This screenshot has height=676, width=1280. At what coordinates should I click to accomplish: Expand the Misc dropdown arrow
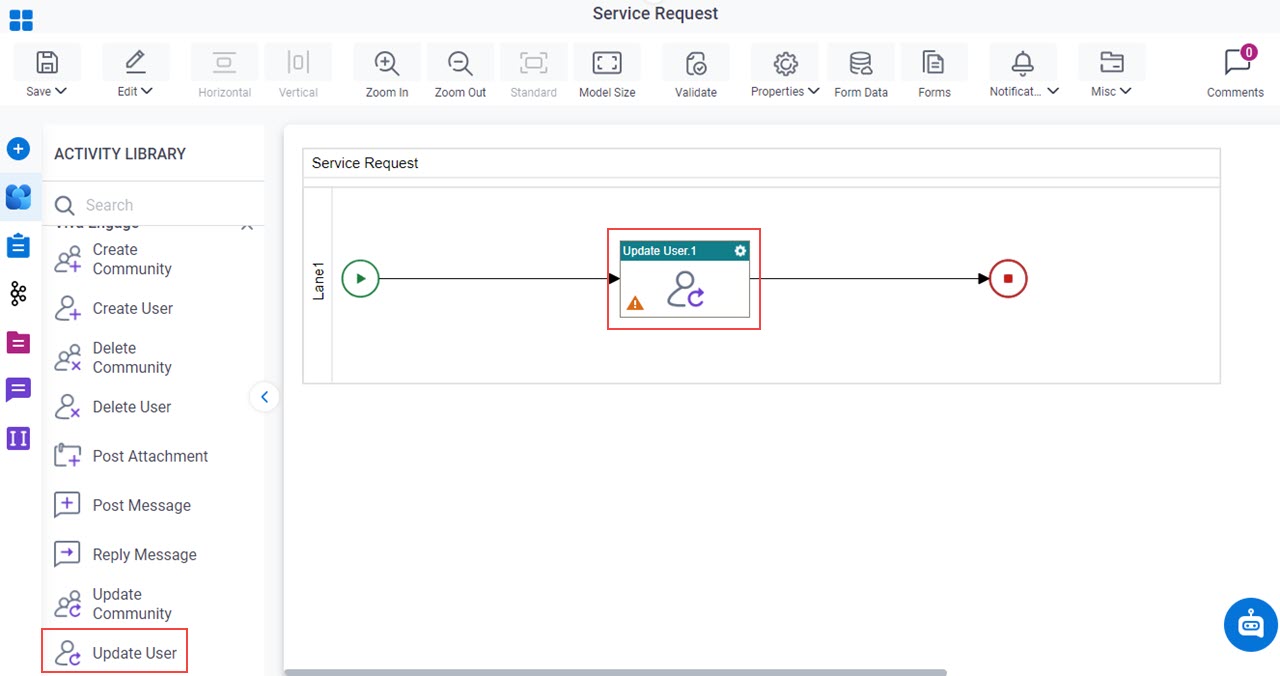click(x=1126, y=91)
